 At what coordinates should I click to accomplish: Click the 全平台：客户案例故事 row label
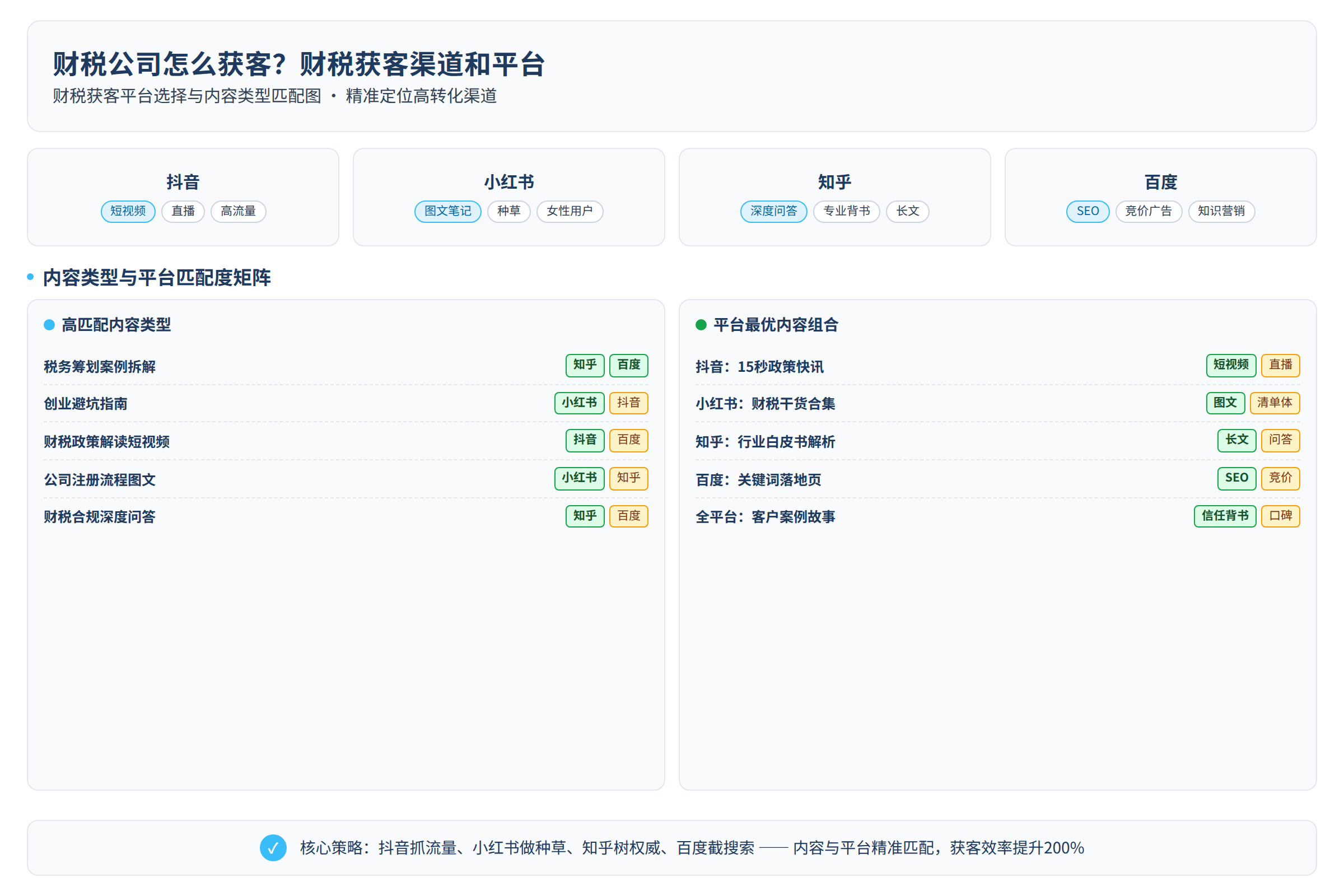coord(765,517)
